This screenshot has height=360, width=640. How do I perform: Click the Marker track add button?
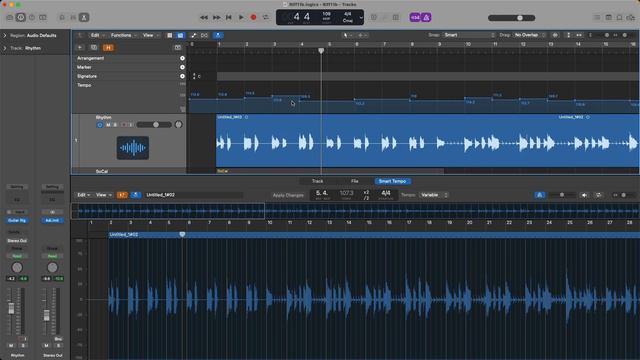click(182, 67)
